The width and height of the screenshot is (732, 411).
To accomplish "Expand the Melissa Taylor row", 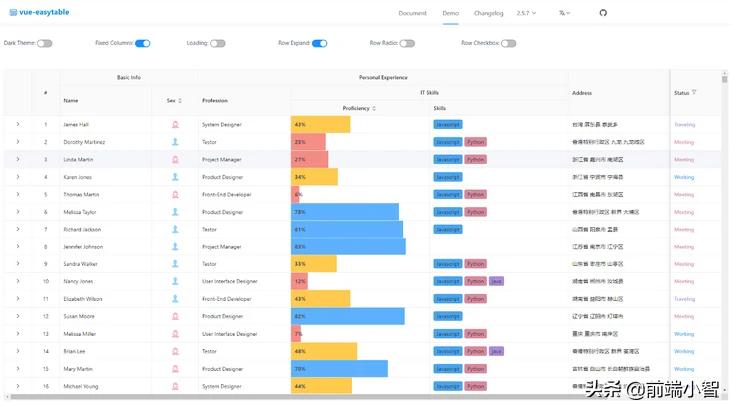I will 18,212.
